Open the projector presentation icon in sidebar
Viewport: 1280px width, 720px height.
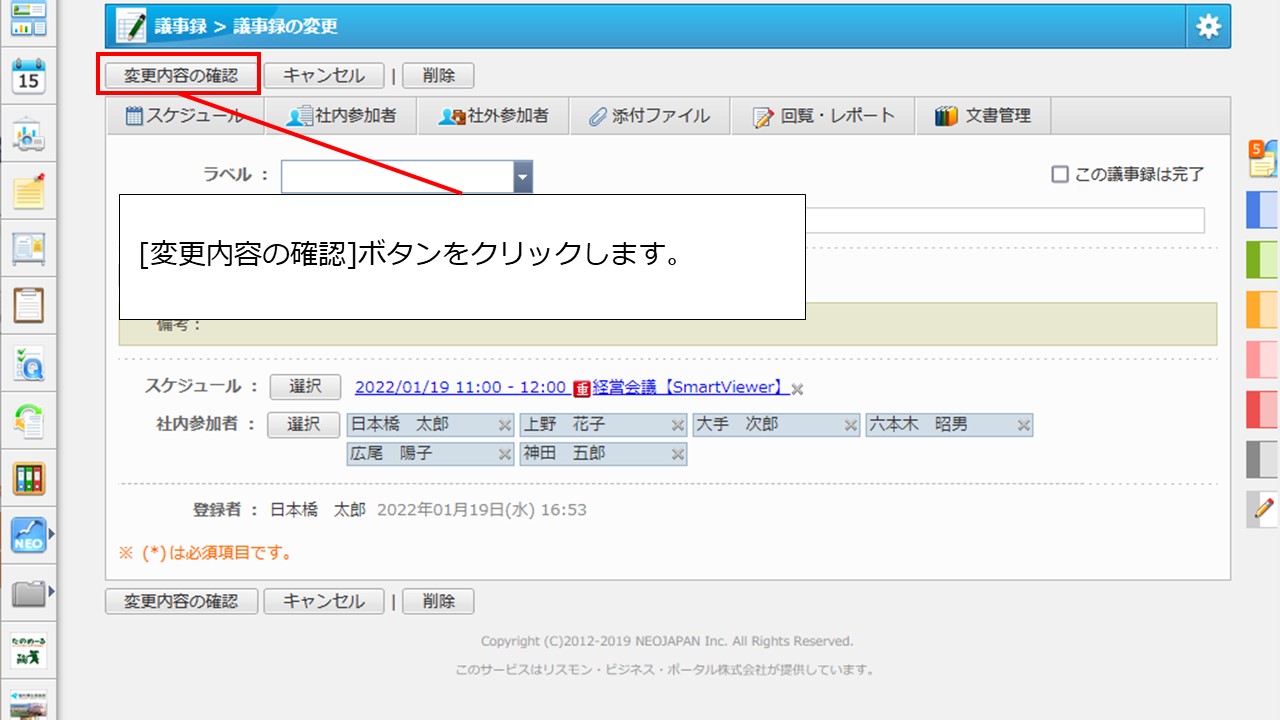28,134
